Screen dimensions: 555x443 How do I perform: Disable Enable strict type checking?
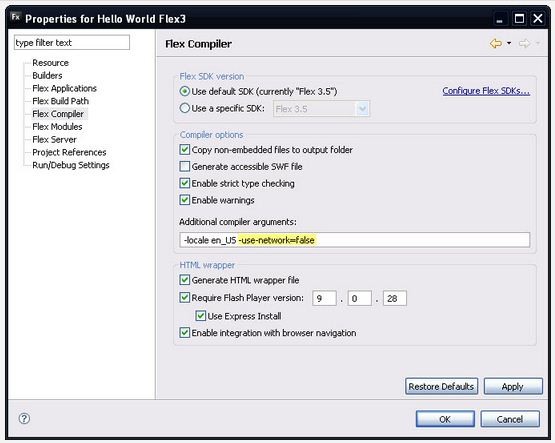(x=184, y=183)
